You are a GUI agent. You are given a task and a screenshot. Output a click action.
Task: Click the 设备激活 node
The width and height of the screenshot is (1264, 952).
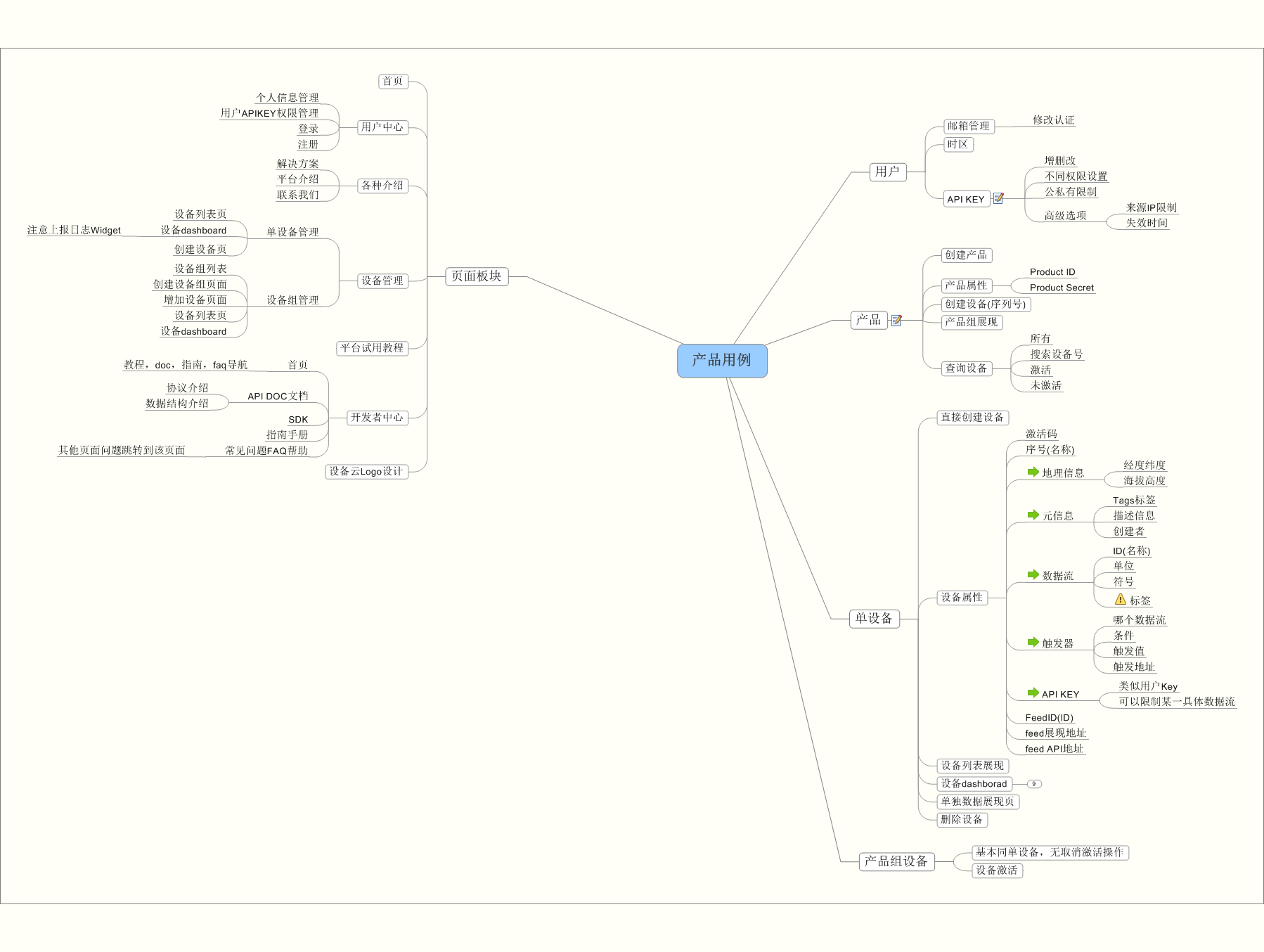coord(997,870)
